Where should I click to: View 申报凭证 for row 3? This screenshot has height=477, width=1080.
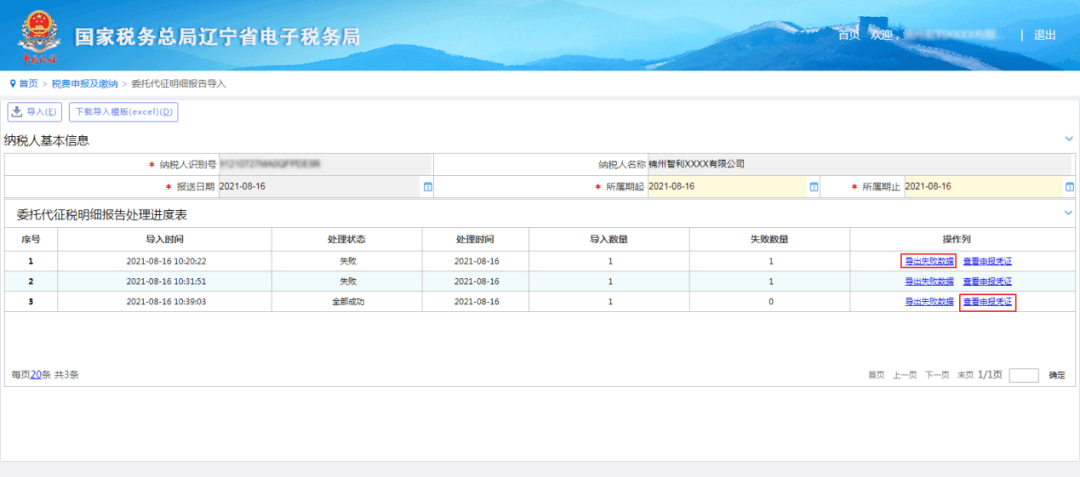pyautogui.click(x=988, y=301)
